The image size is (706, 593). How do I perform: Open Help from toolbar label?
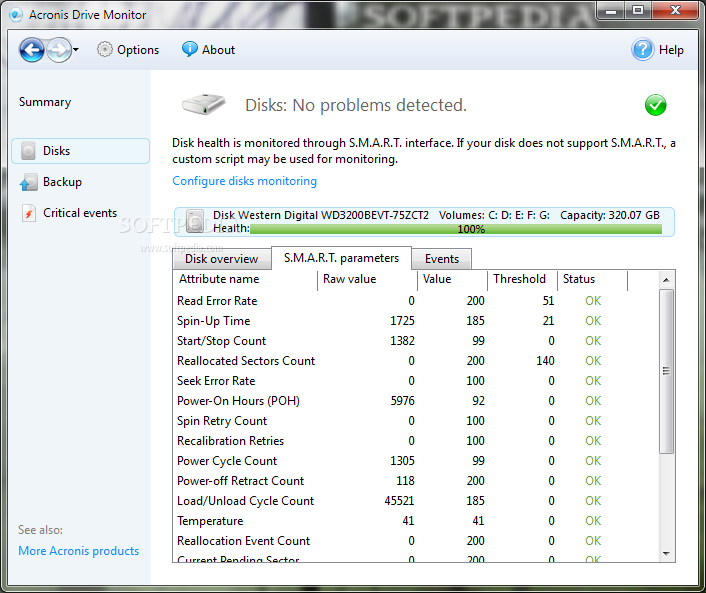[671, 50]
